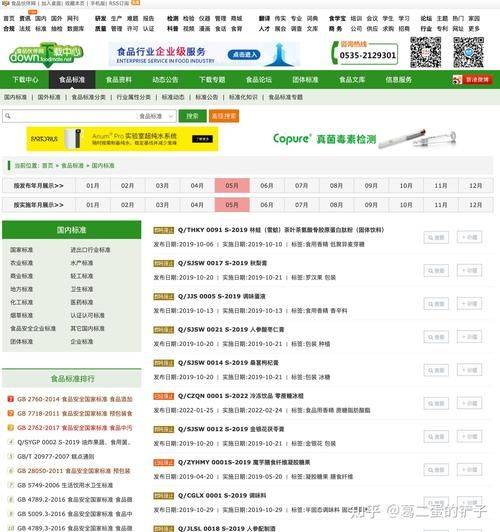Select 12月 in the 按实施年月展示 row
500x532 pixels.
tap(476, 205)
